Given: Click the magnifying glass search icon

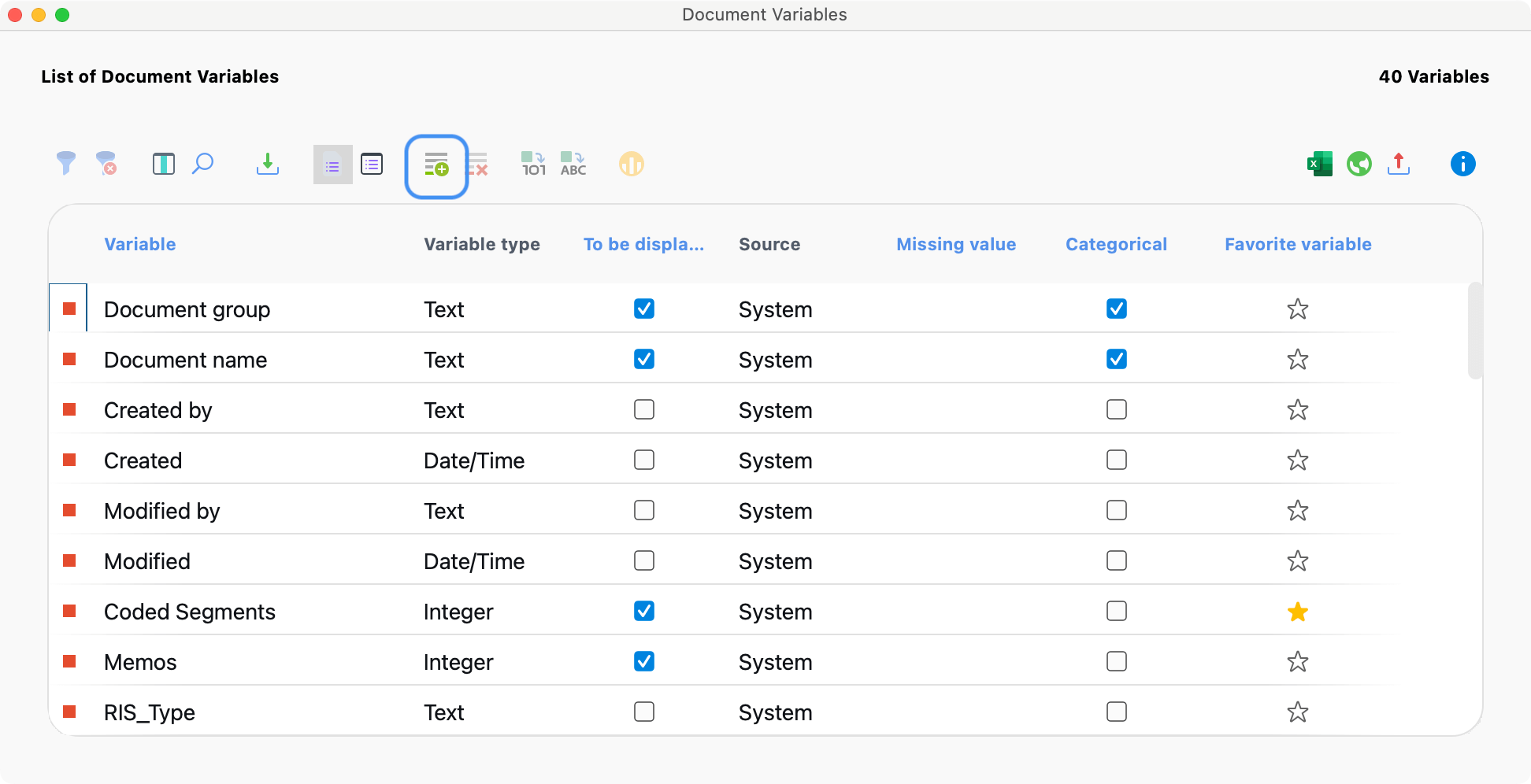Looking at the screenshot, I should tap(203, 164).
